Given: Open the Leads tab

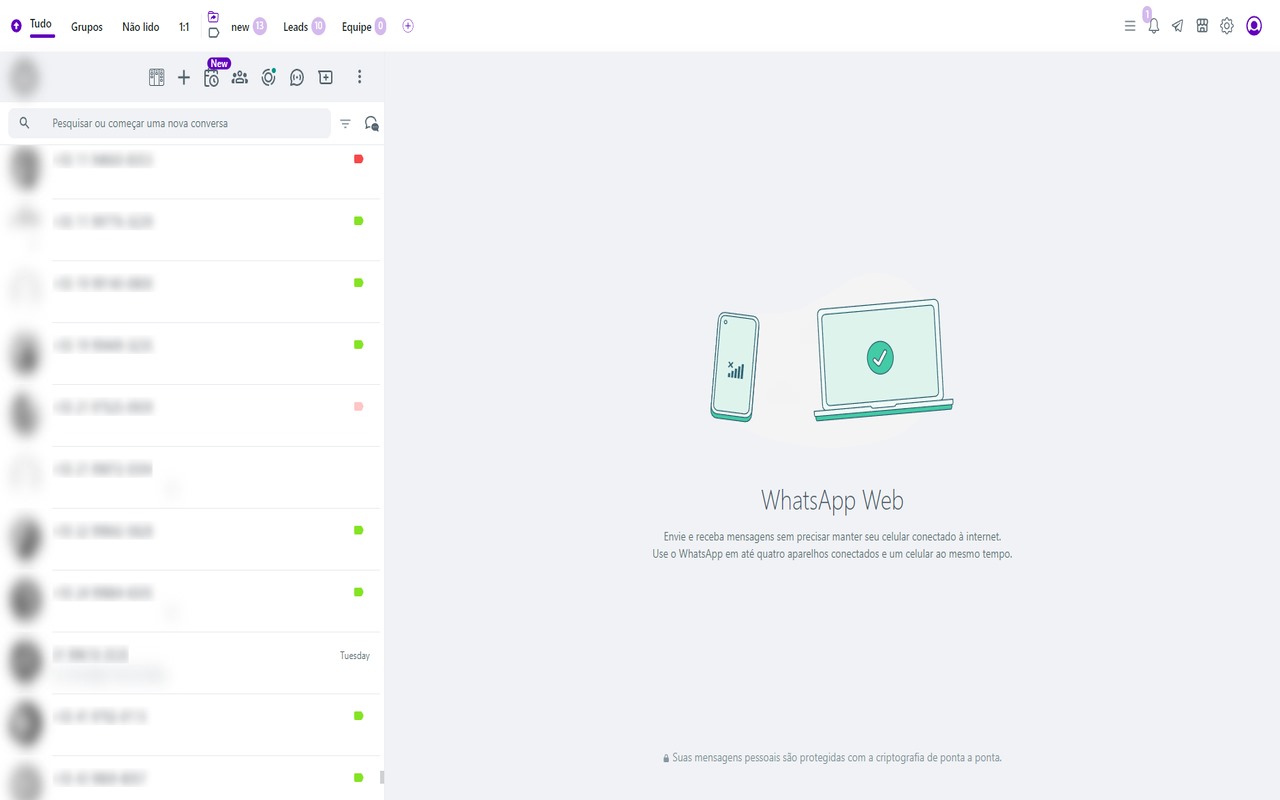Looking at the screenshot, I should coord(304,27).
